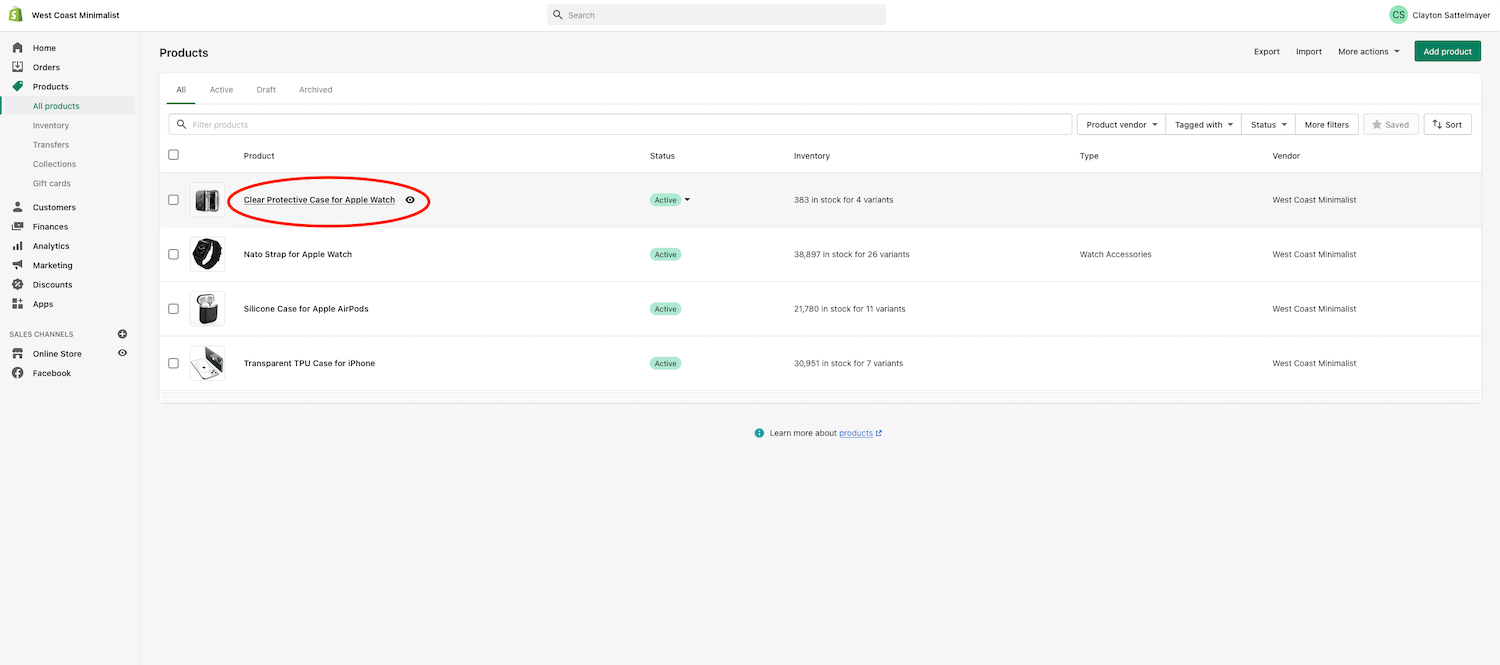Click Clear Protective Case thumbnail
The image size is (1500, 665).
coord(207,200)
